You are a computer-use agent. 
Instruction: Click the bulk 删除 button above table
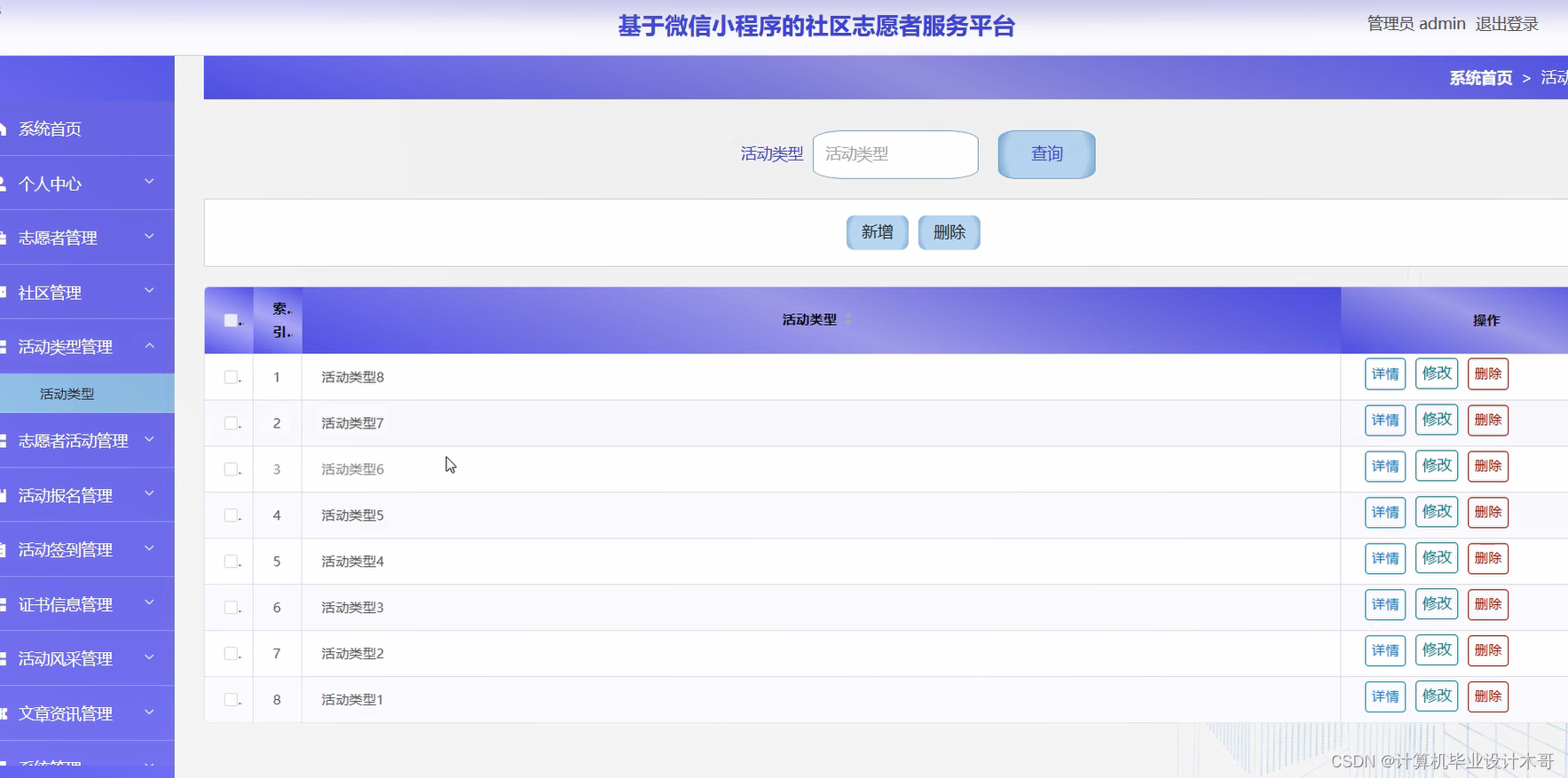pyautogui.click(x=949, y=232)
